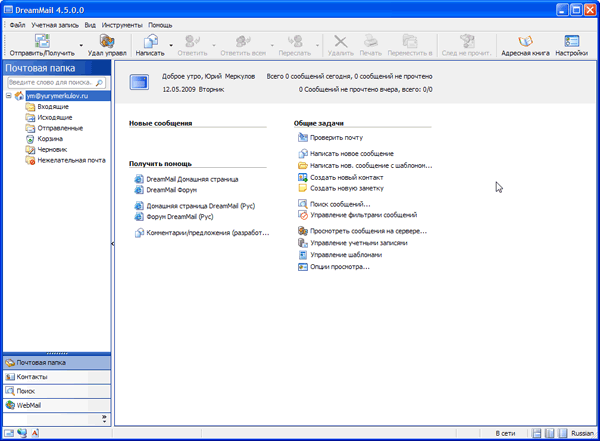Click the Ответить reply icon
This screenshot has width=600, height=441.
(x=192, y=41)
